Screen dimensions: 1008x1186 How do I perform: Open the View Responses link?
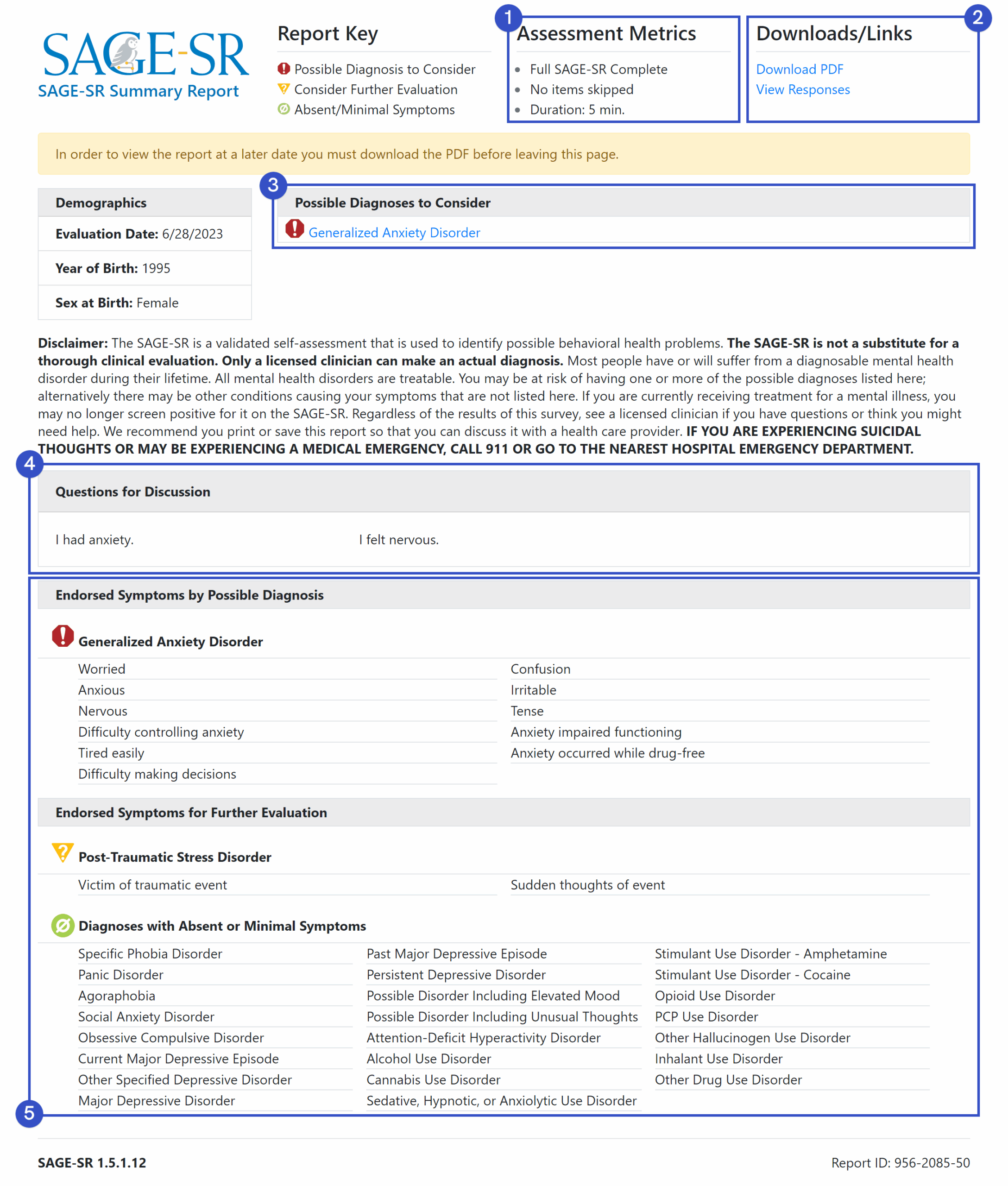click(x=803, y=90)
